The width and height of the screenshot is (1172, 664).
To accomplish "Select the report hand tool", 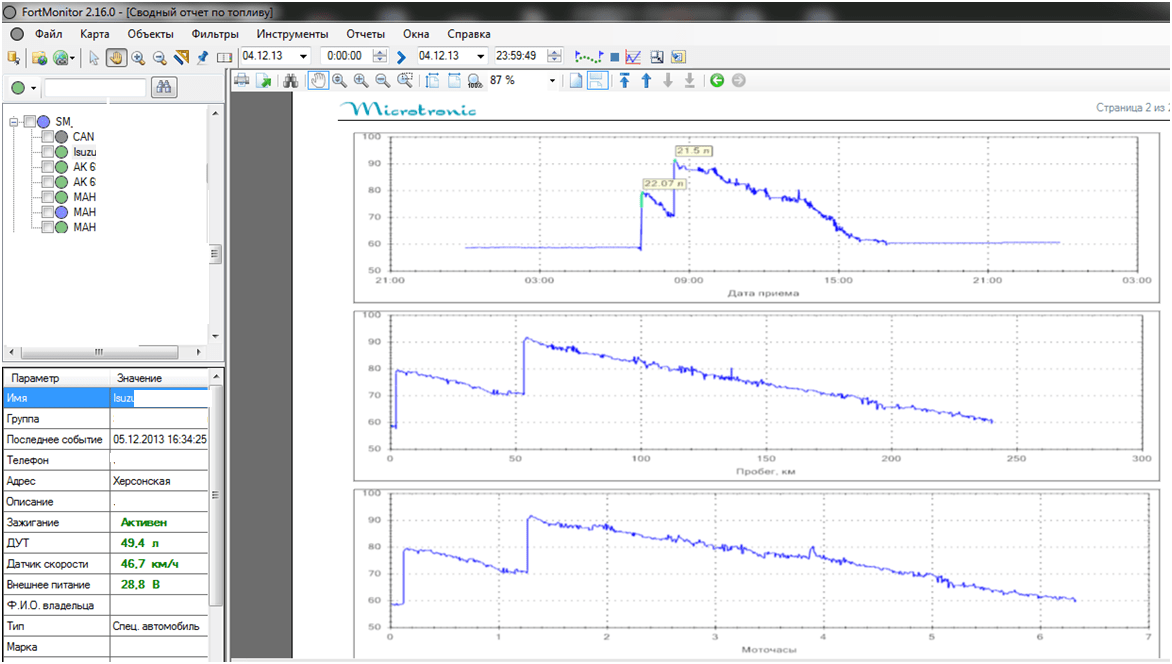I will point(318,81).
